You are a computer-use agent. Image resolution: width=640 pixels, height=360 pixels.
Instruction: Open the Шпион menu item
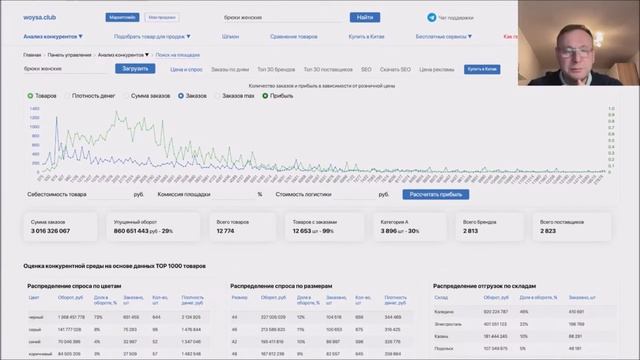230,37
